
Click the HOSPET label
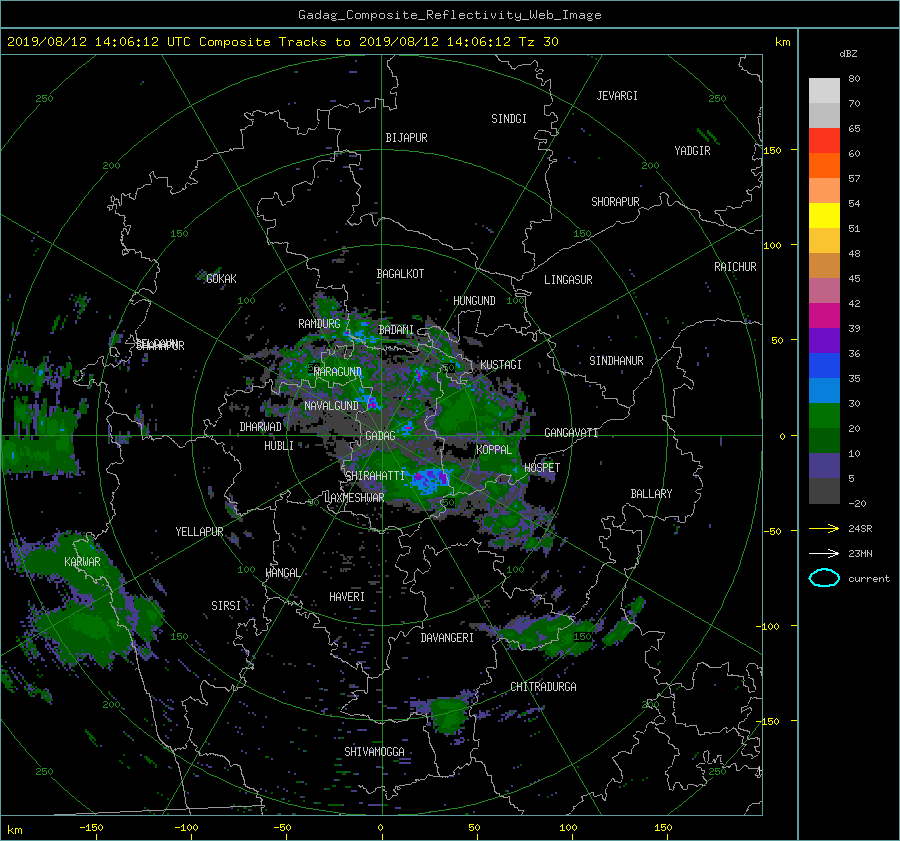tap(542, 468)
